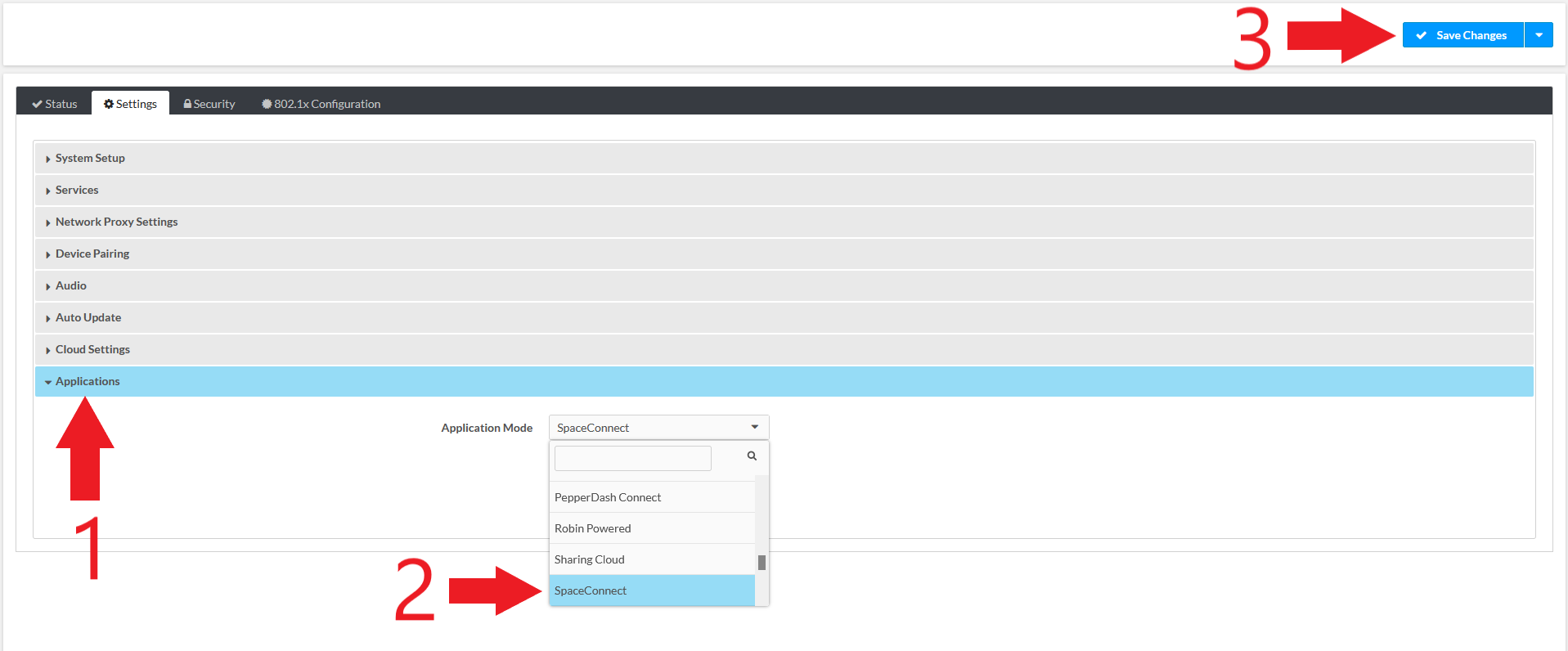Expand the Cloud Settings section
This screenshot has width=1568, height=651.
click(784, 349)
